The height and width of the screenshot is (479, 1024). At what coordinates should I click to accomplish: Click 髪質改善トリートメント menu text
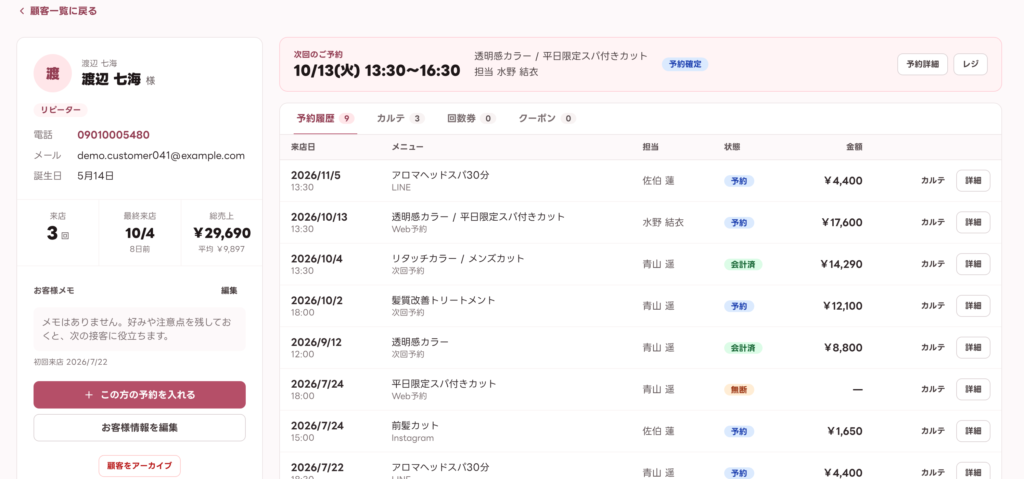(x=443, y=300)
